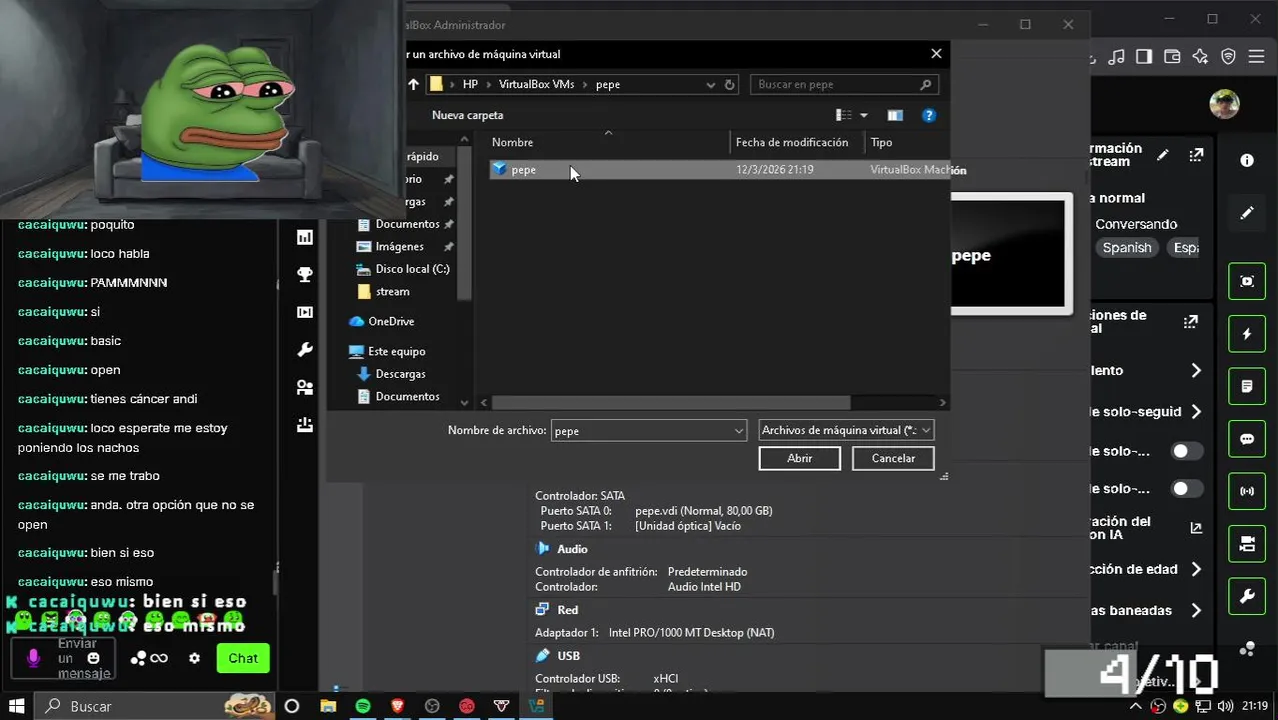Open the community people sidebar icon

[305, 387]
